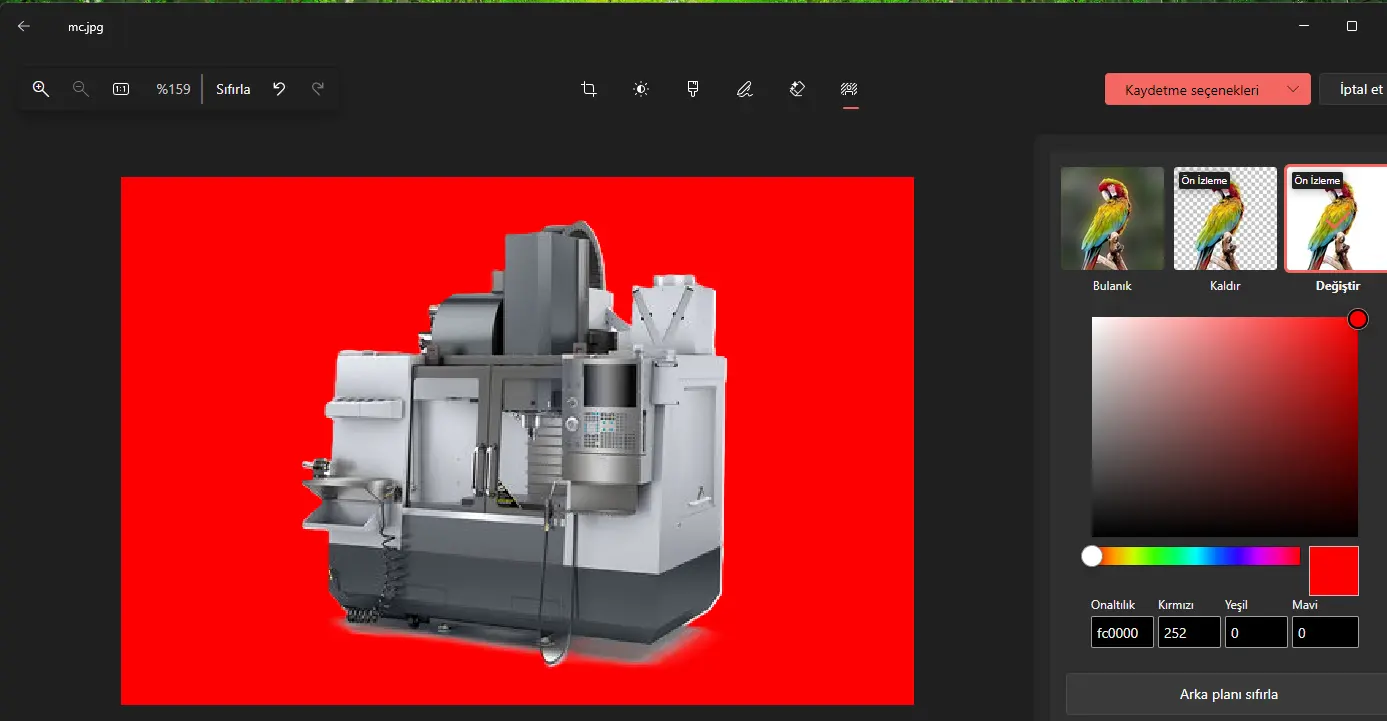Choose the Değiştir replace thumbnail
This screenshot has width=1387, height=721.
[1337, 218]
